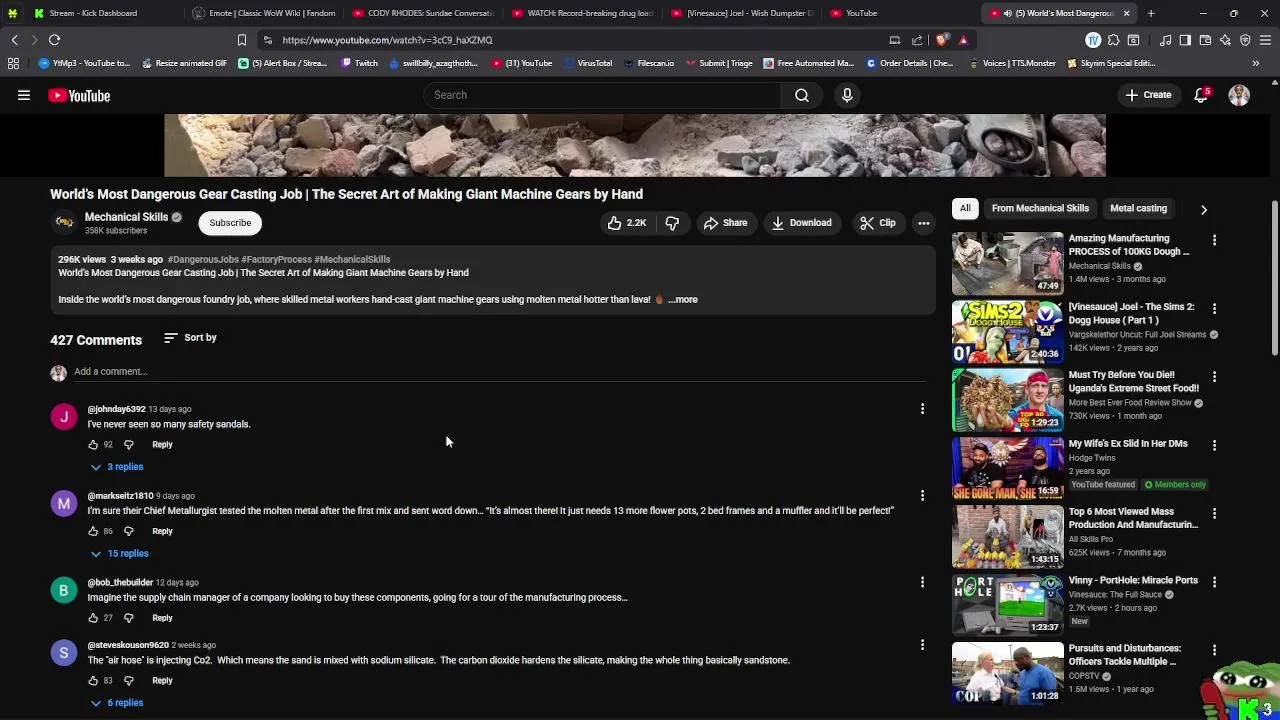Dislike @johnday6392's comment
1280x720 pixels.
(128, 445)
